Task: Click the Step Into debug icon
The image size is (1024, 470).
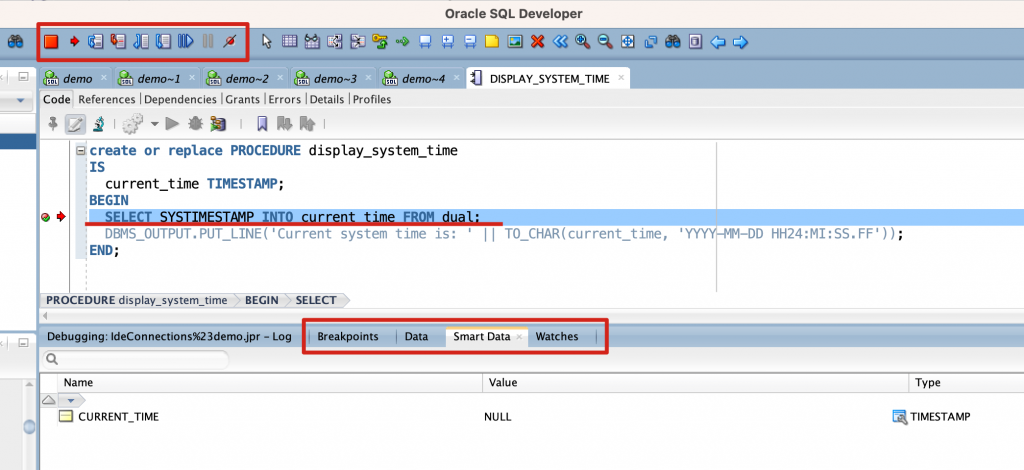Action: (x=118, y=42)
